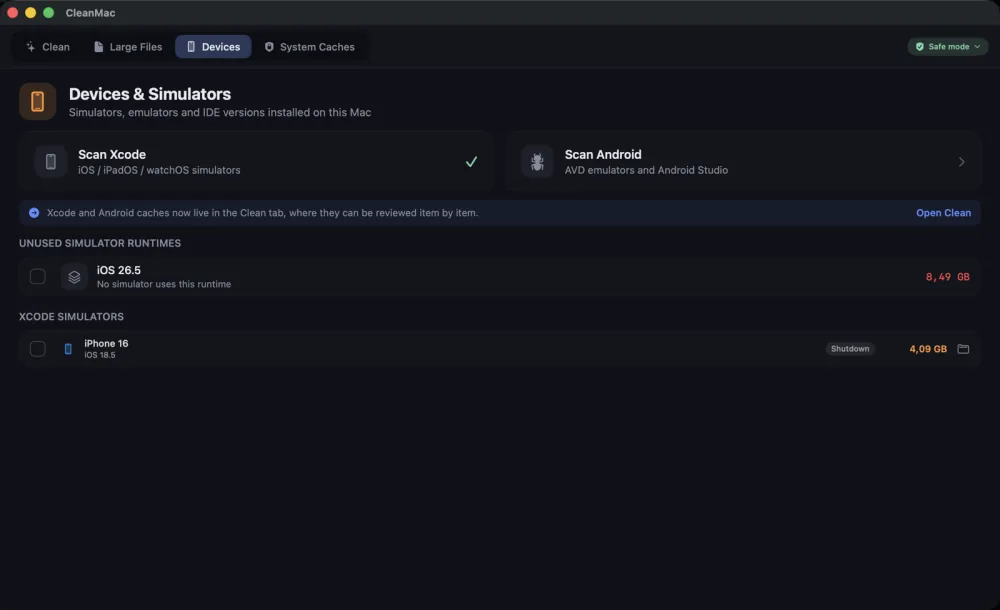Image resolution: width=1000 pixels, height=610 pixels.
Task: Click the Xcode Simulators heading
Action: point(71,316)
